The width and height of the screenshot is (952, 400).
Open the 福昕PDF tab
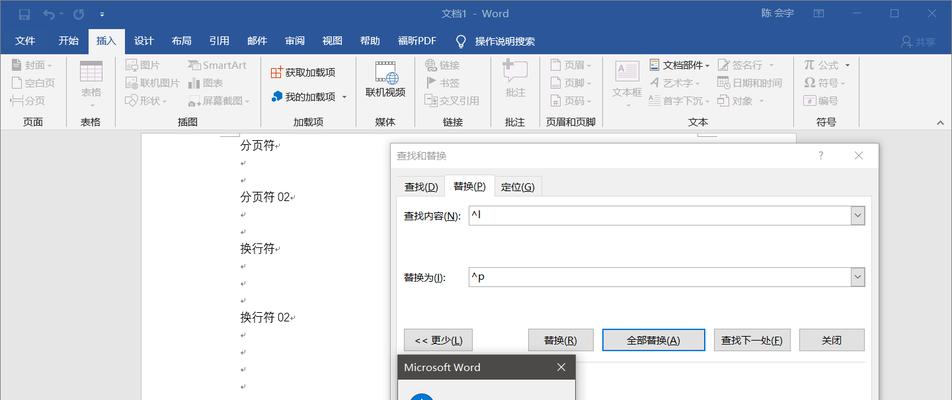[x=416, y=41]
